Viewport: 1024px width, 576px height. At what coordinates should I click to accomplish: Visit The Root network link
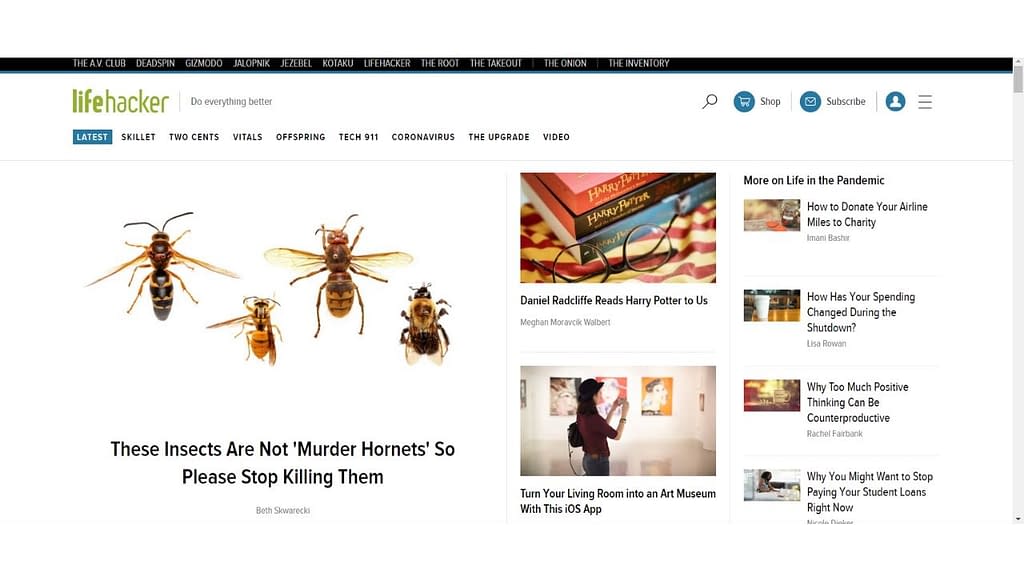point(440,63)
